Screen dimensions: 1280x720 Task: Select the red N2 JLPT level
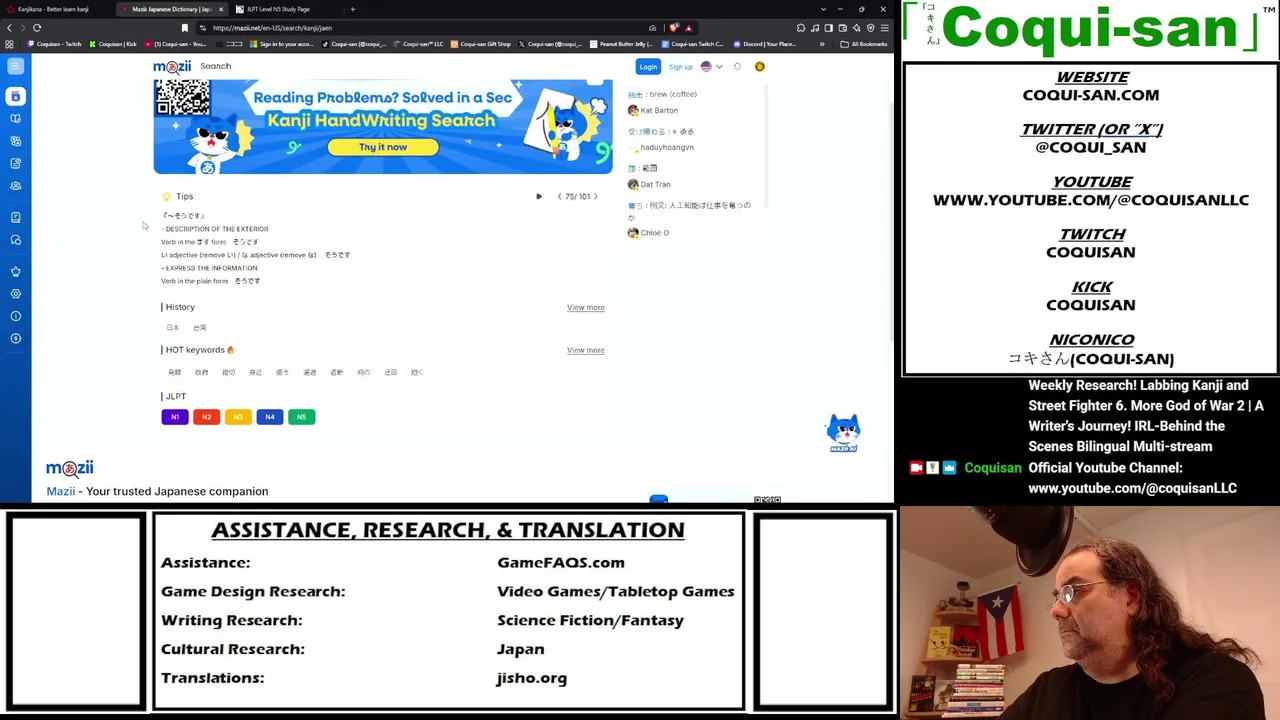click(206, 417)
